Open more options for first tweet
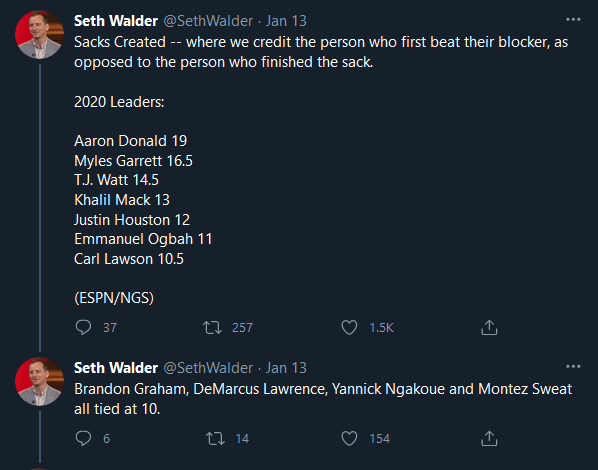 click(573, 19)
